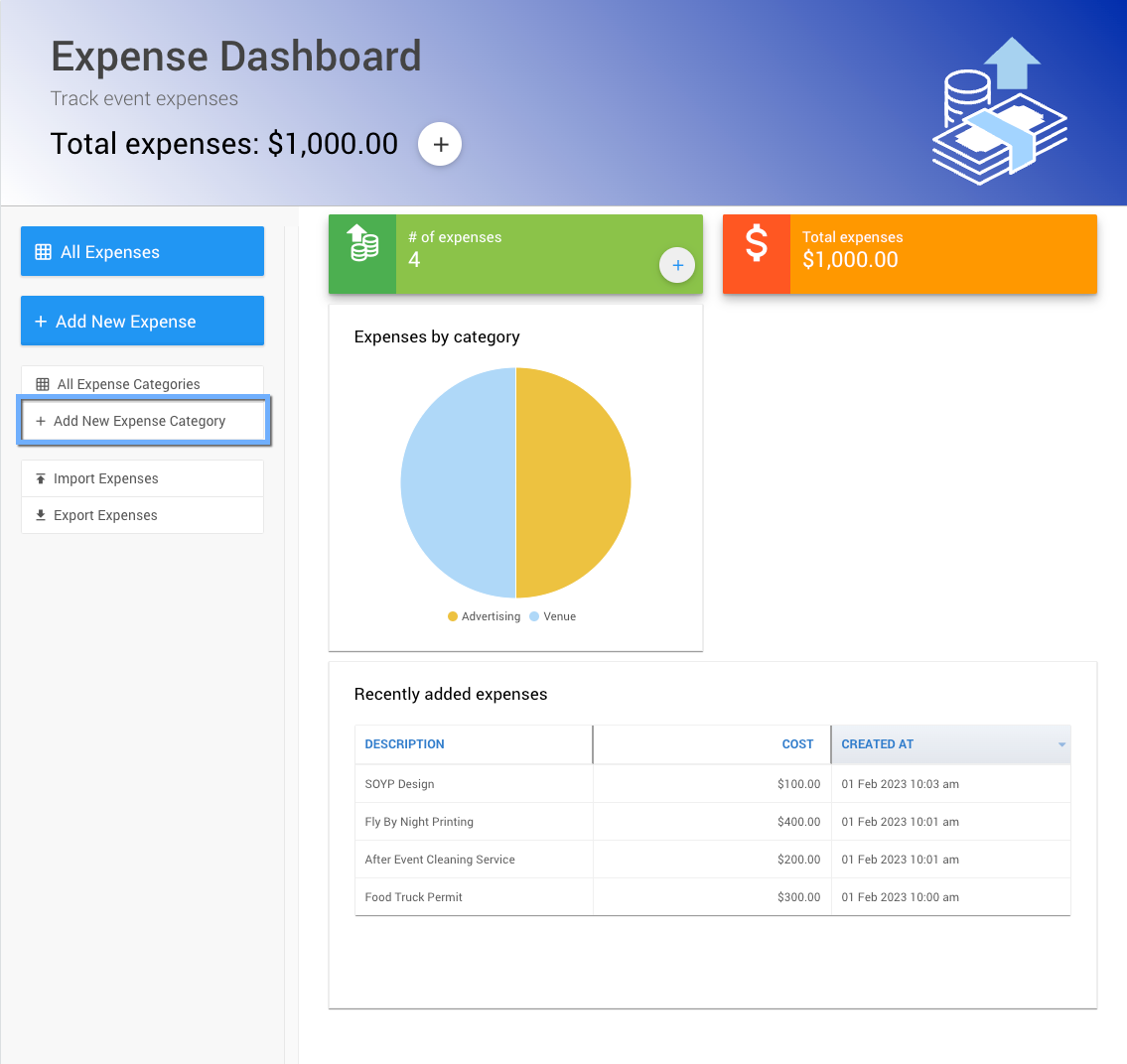Toggle the Venue legend item in the chart

pos(553,616)
